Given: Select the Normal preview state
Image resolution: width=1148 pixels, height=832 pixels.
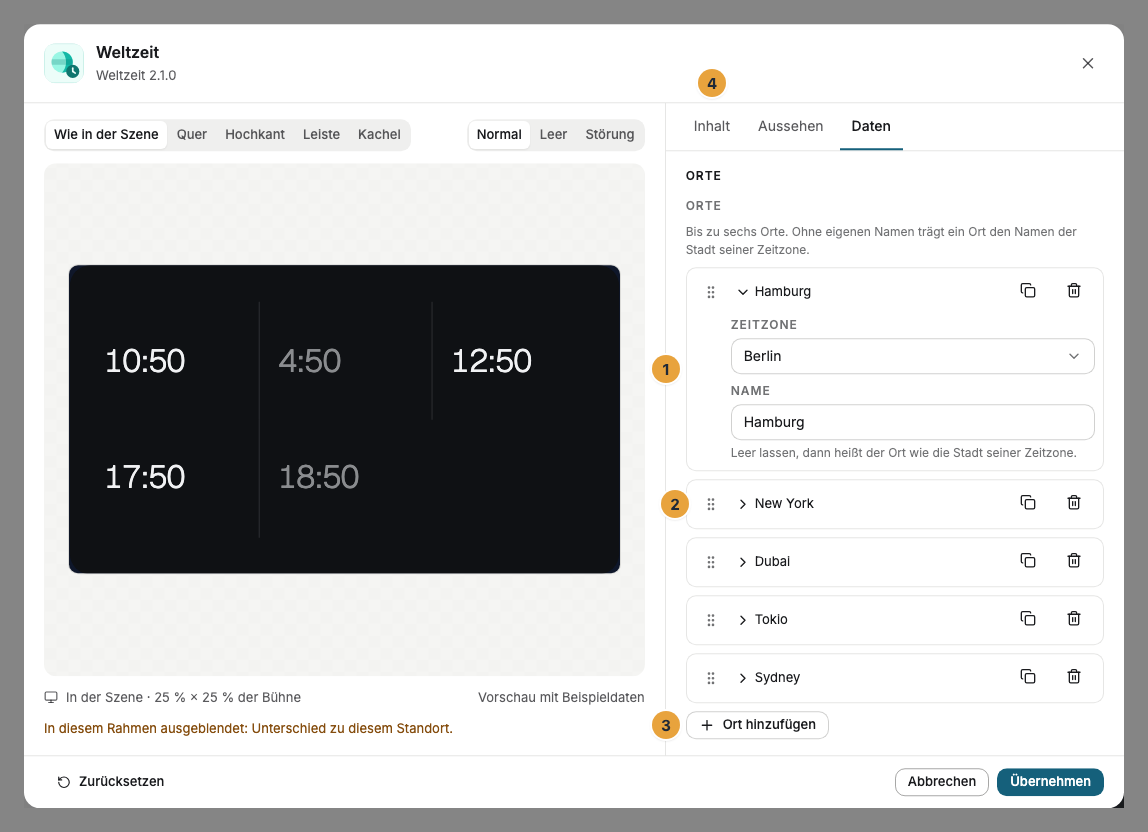Looking at the screenshot, I should pos(499,135).
